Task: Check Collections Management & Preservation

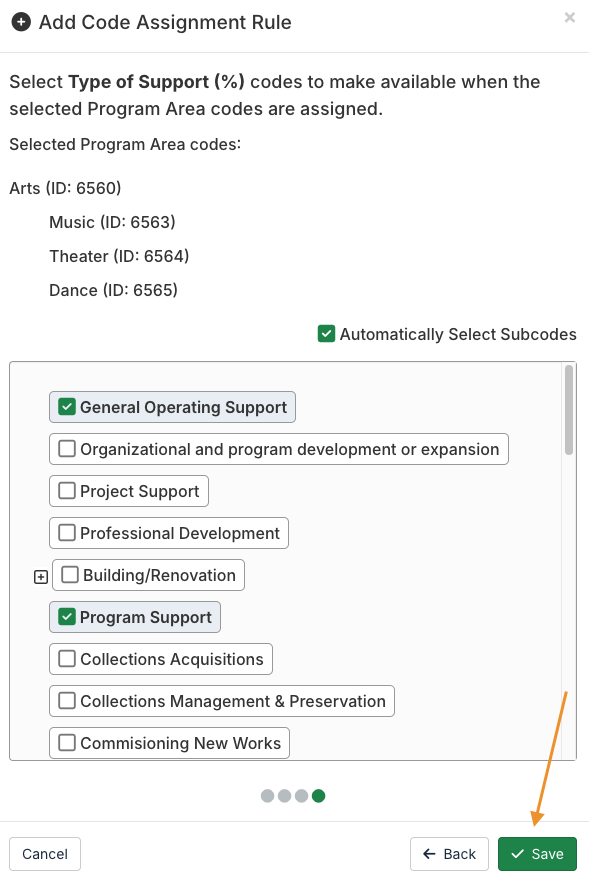Action: click(x=67, y=700)
